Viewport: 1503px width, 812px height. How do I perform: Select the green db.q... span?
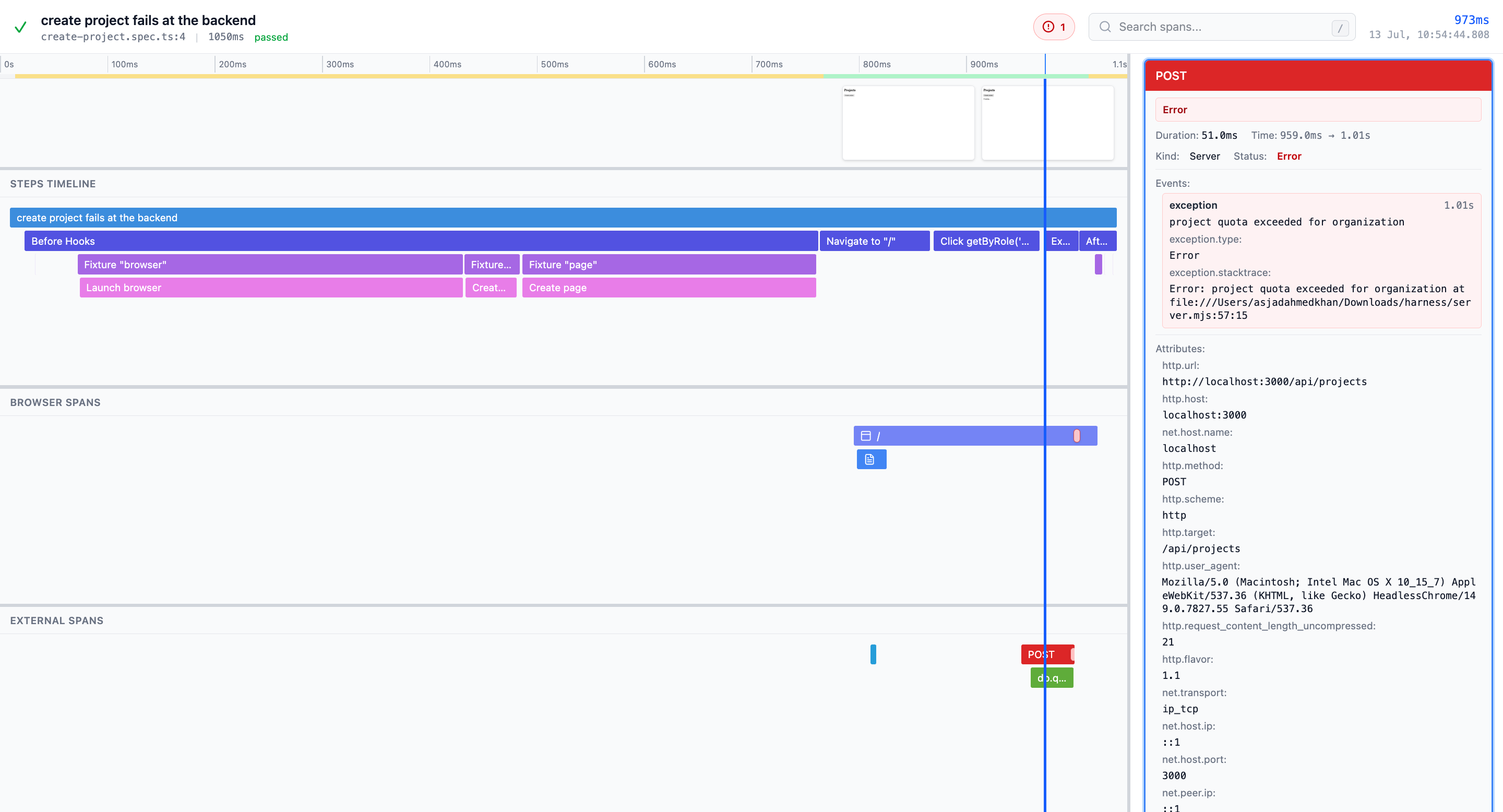pos(1052,677)
